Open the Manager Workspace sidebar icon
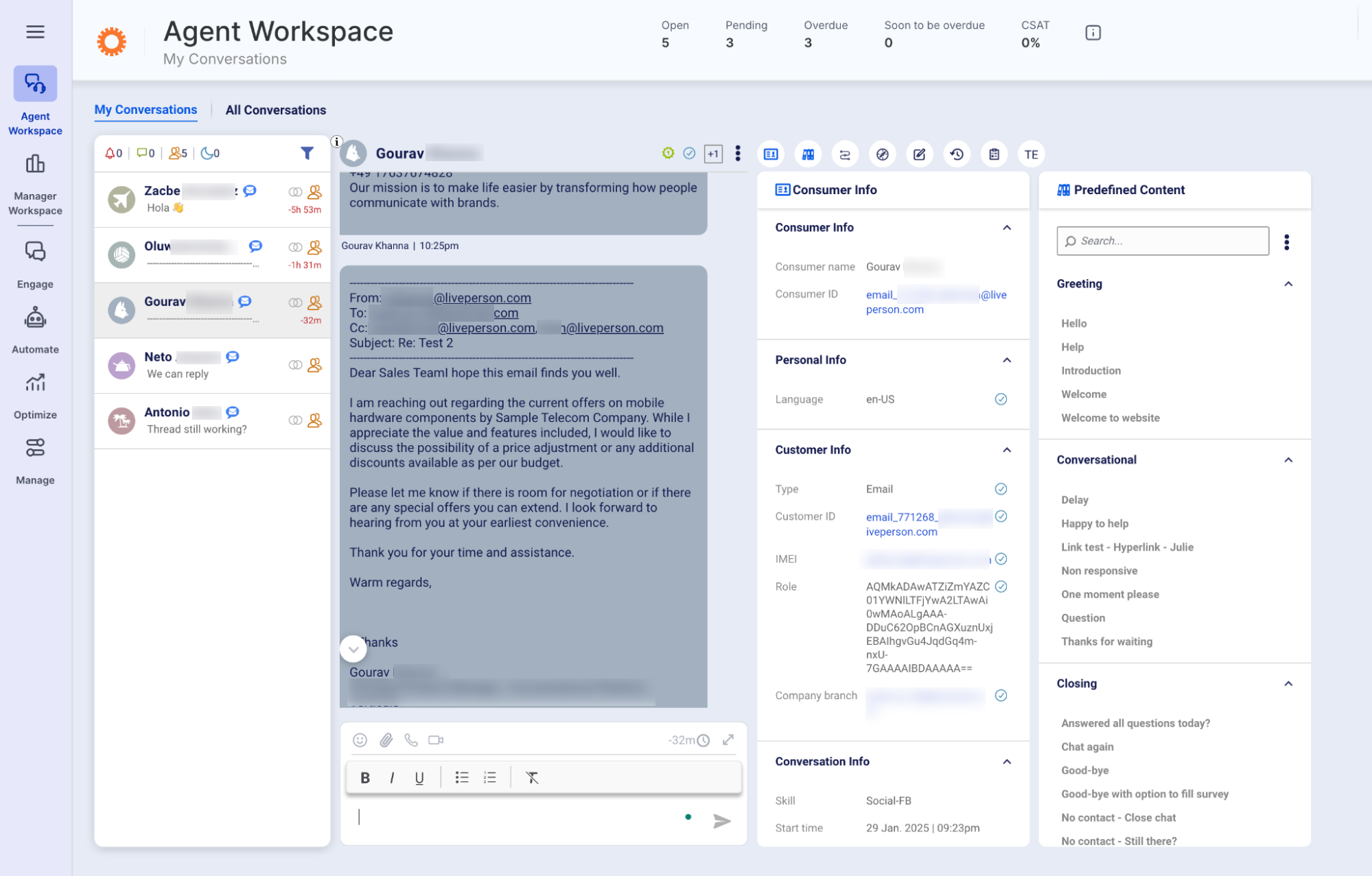 coord(35,165)
